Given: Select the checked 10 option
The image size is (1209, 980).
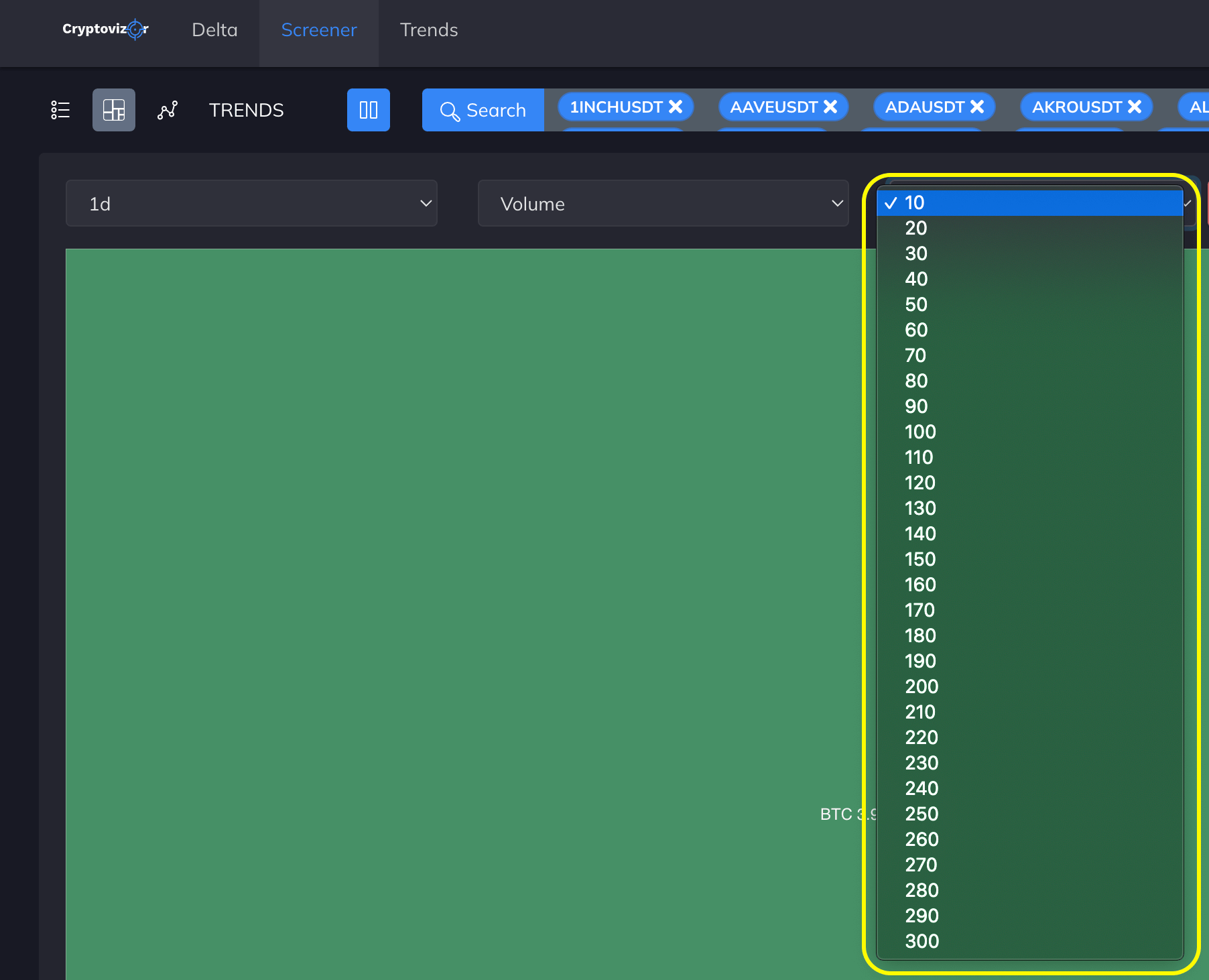Looking at the screenshot, I should pyautogui.click(x=1029, y=202).
